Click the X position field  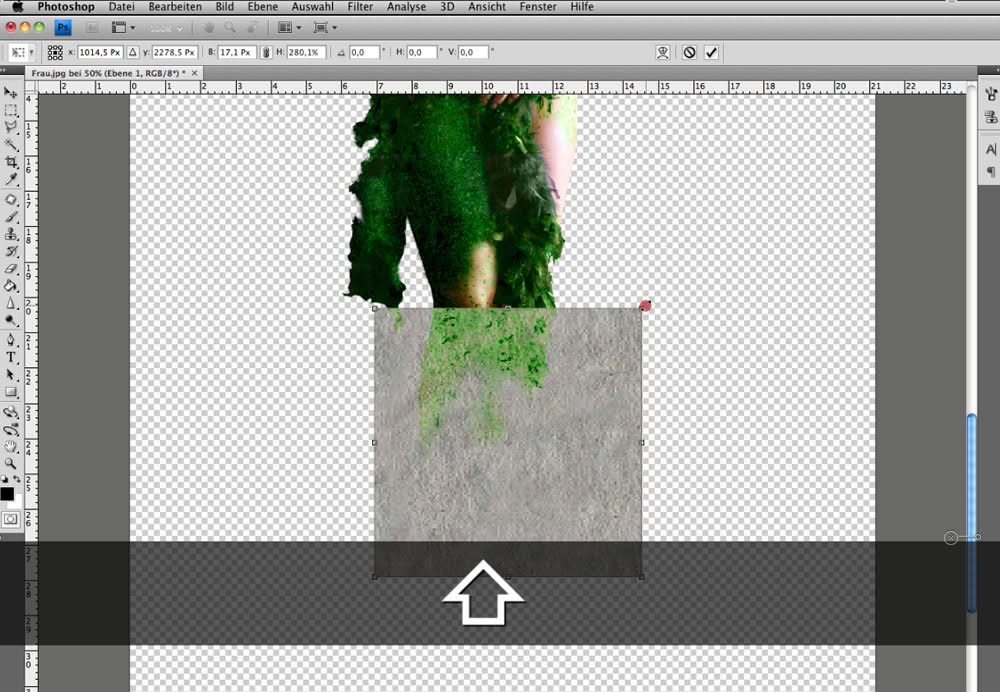99,52
